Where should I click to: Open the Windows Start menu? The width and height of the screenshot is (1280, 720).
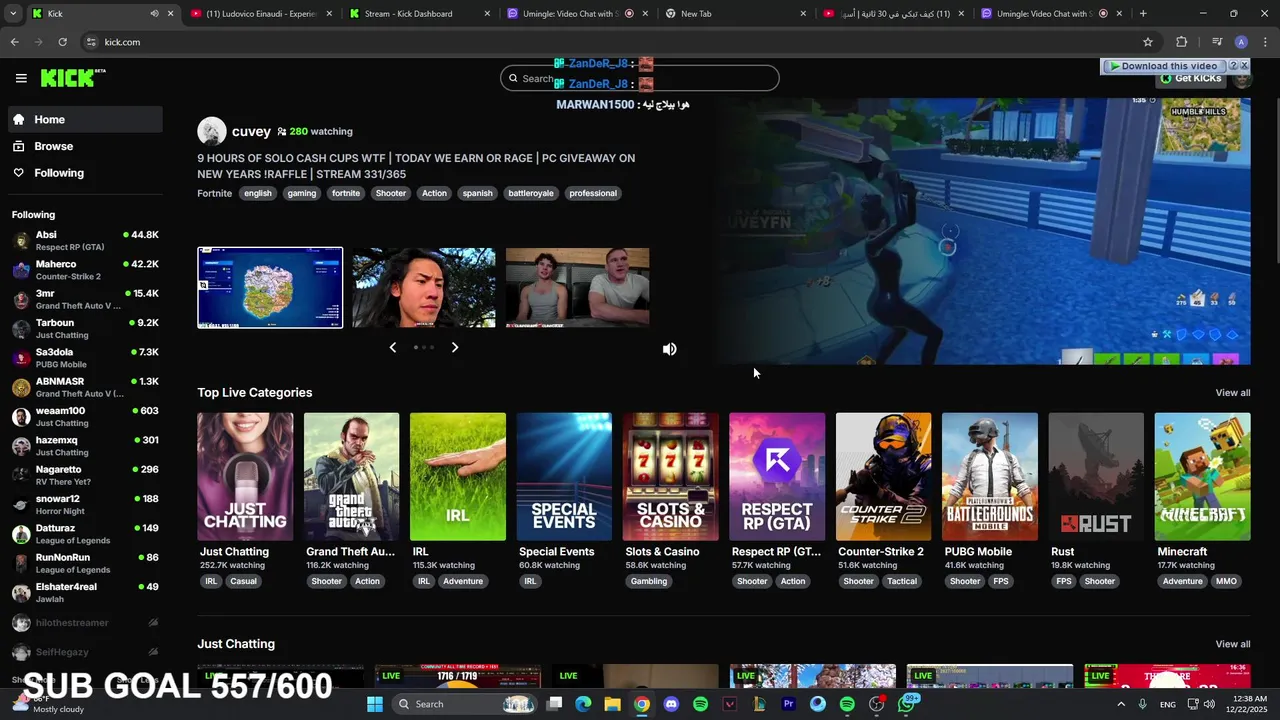click(x=375, y=704)
